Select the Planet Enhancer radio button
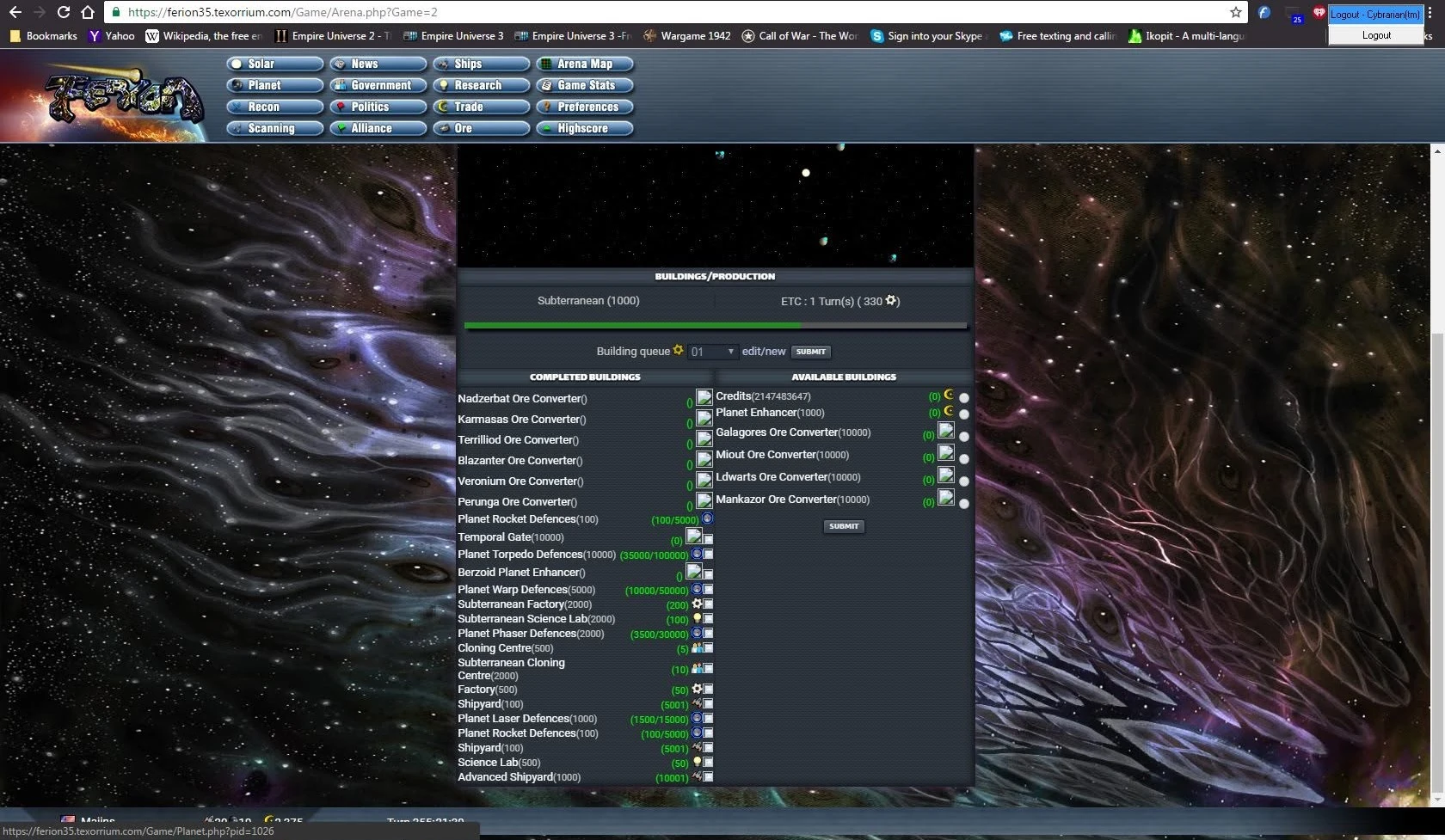 click(964, 414)
